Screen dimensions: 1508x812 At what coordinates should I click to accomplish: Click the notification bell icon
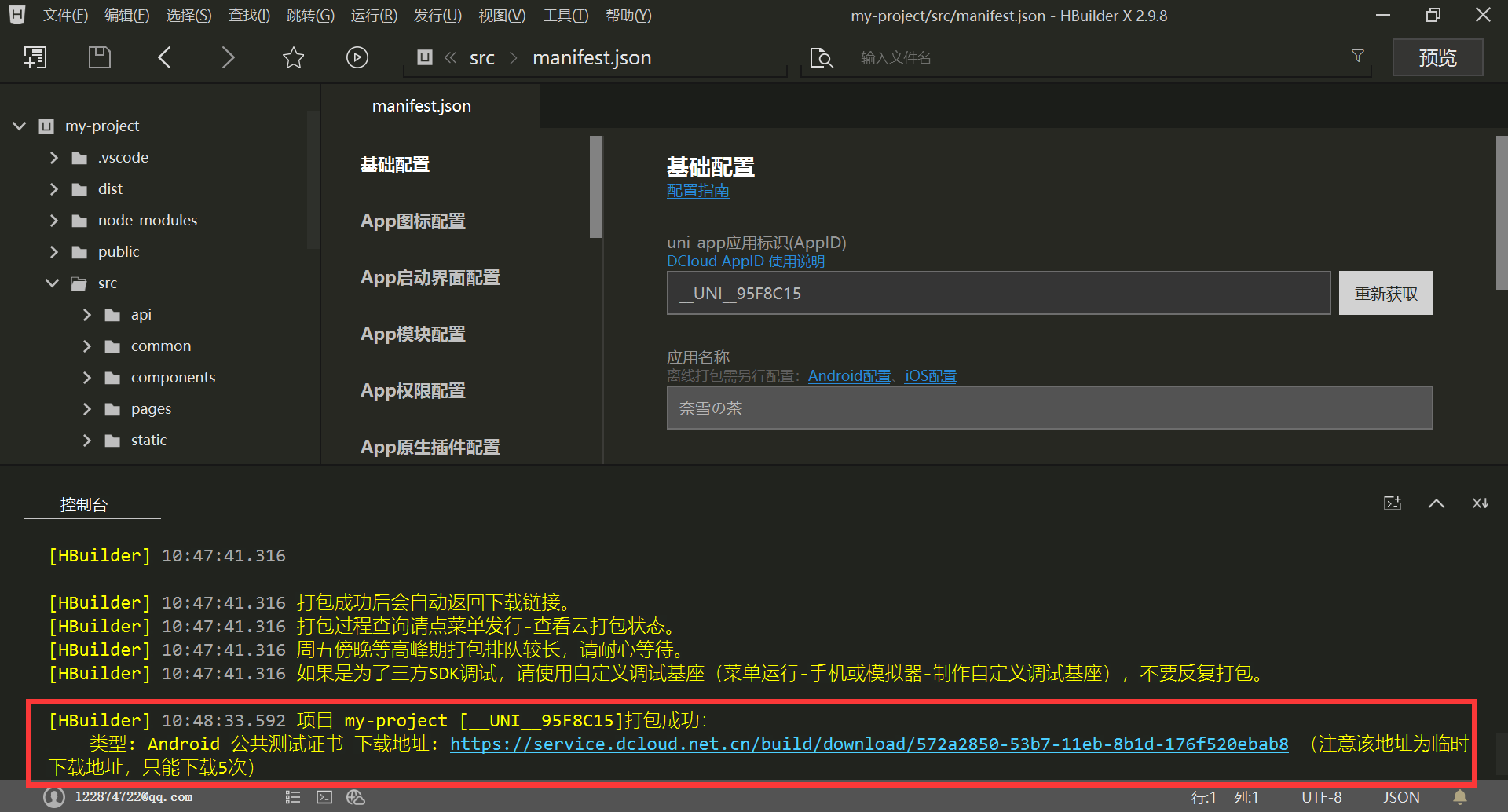click(x=1460, y=797)
